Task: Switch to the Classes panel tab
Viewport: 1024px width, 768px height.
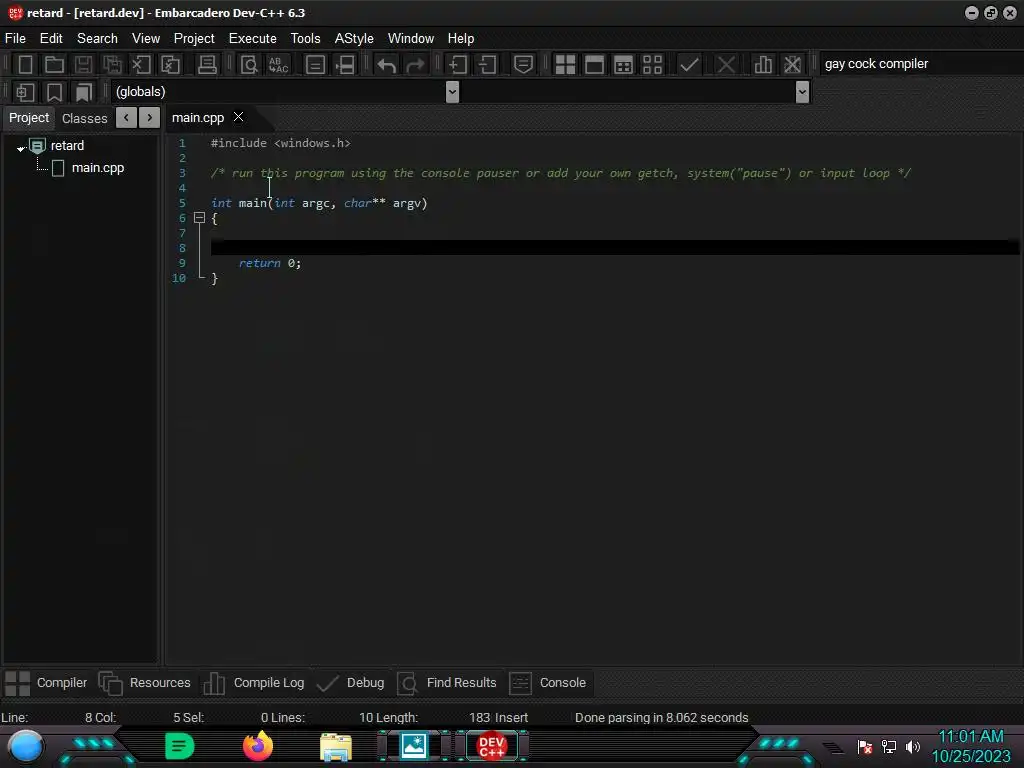Action: click(x=84, y=118)
